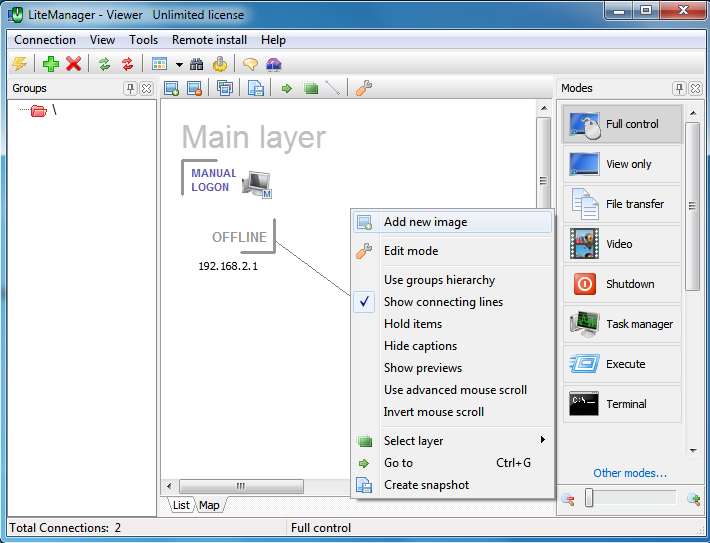This screenshot has height=543, width=710.
Task: Click the purple headset icon
Action: [x=273, y=64]
